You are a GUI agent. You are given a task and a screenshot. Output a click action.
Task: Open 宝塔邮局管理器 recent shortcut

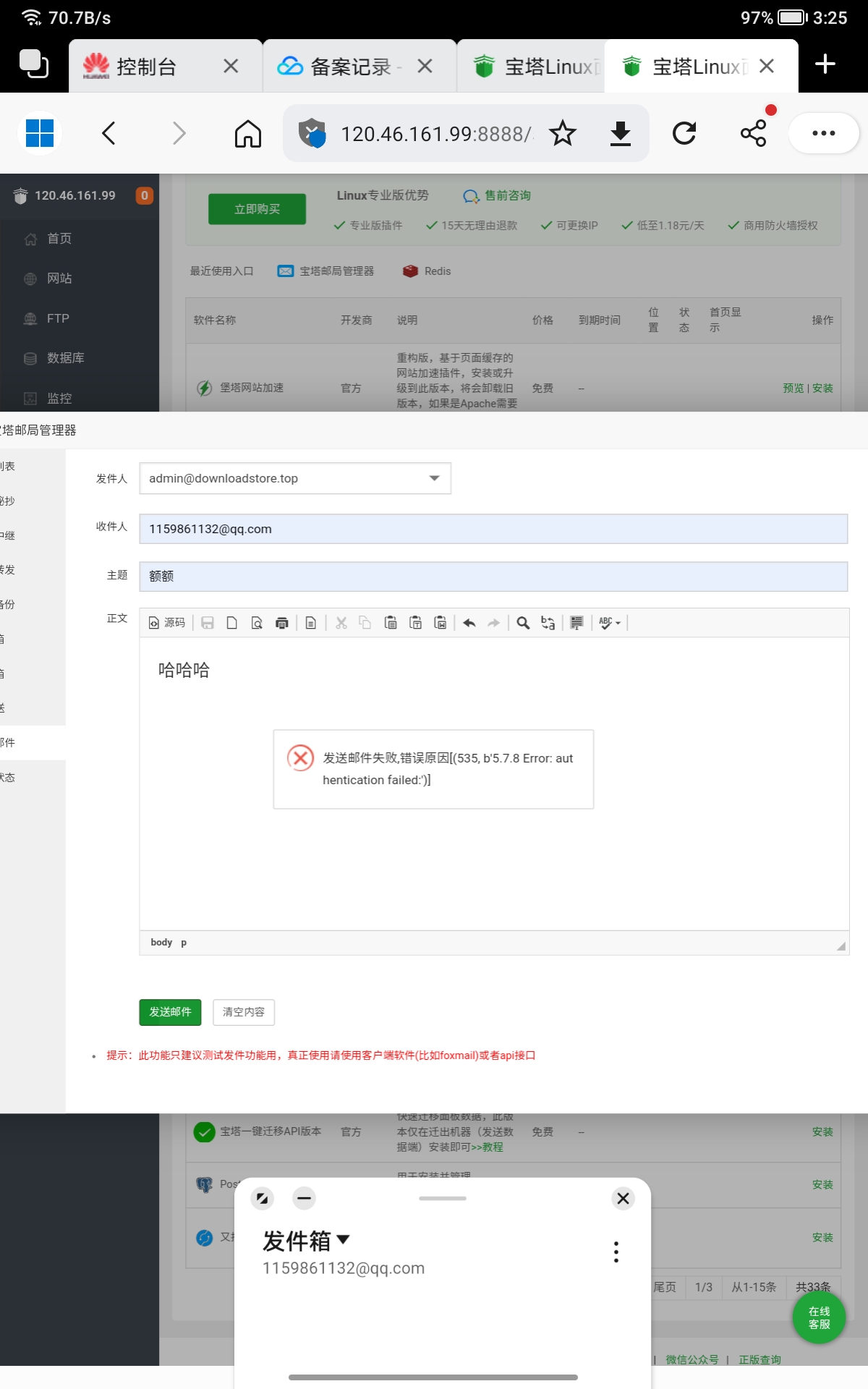click(326, 271)
